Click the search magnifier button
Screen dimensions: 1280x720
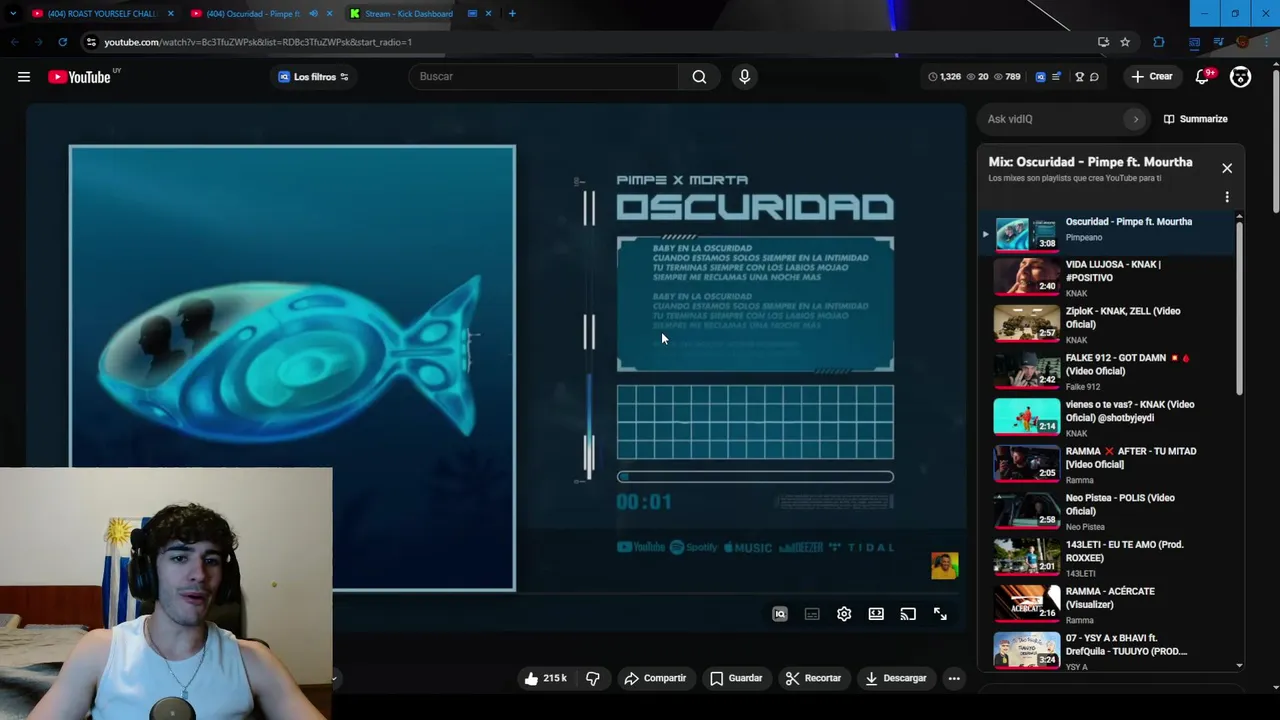(x=699, y=77)
